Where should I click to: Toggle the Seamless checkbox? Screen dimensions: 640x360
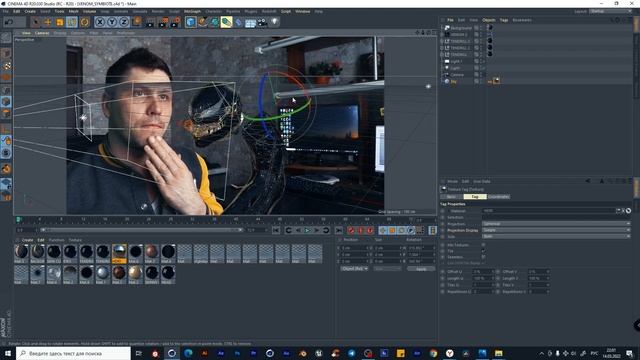pos(484,257)
